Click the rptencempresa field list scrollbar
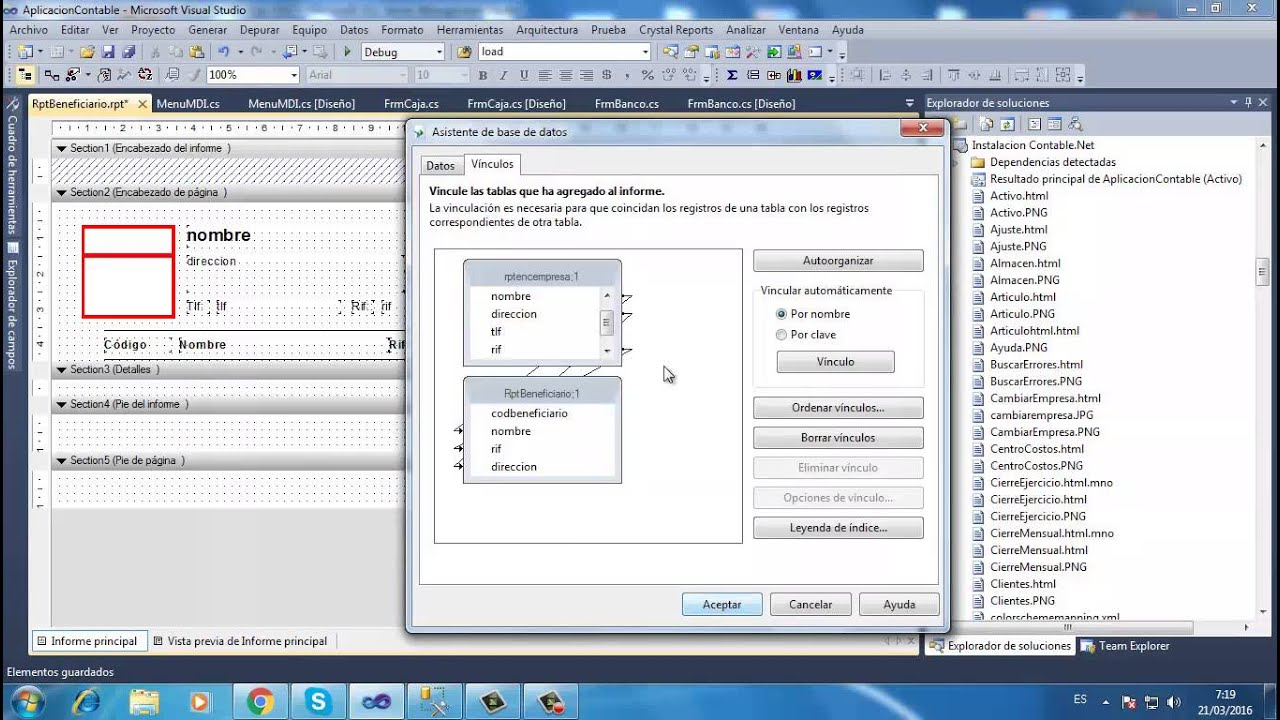1280x720 pixels. pyautogui.click(x=606, y=323)
